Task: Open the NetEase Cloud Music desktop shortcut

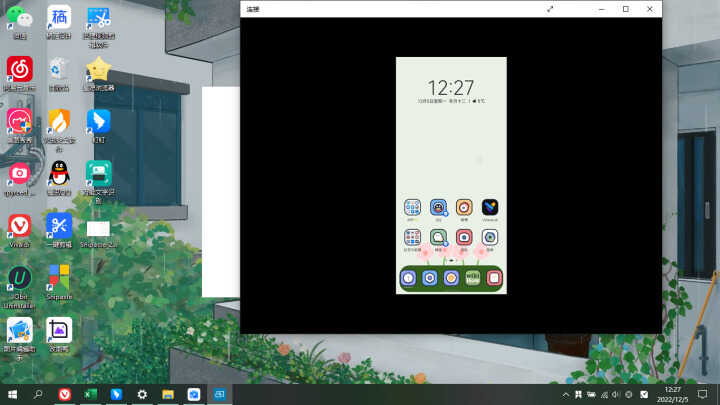Action: [x=20, y=73]
